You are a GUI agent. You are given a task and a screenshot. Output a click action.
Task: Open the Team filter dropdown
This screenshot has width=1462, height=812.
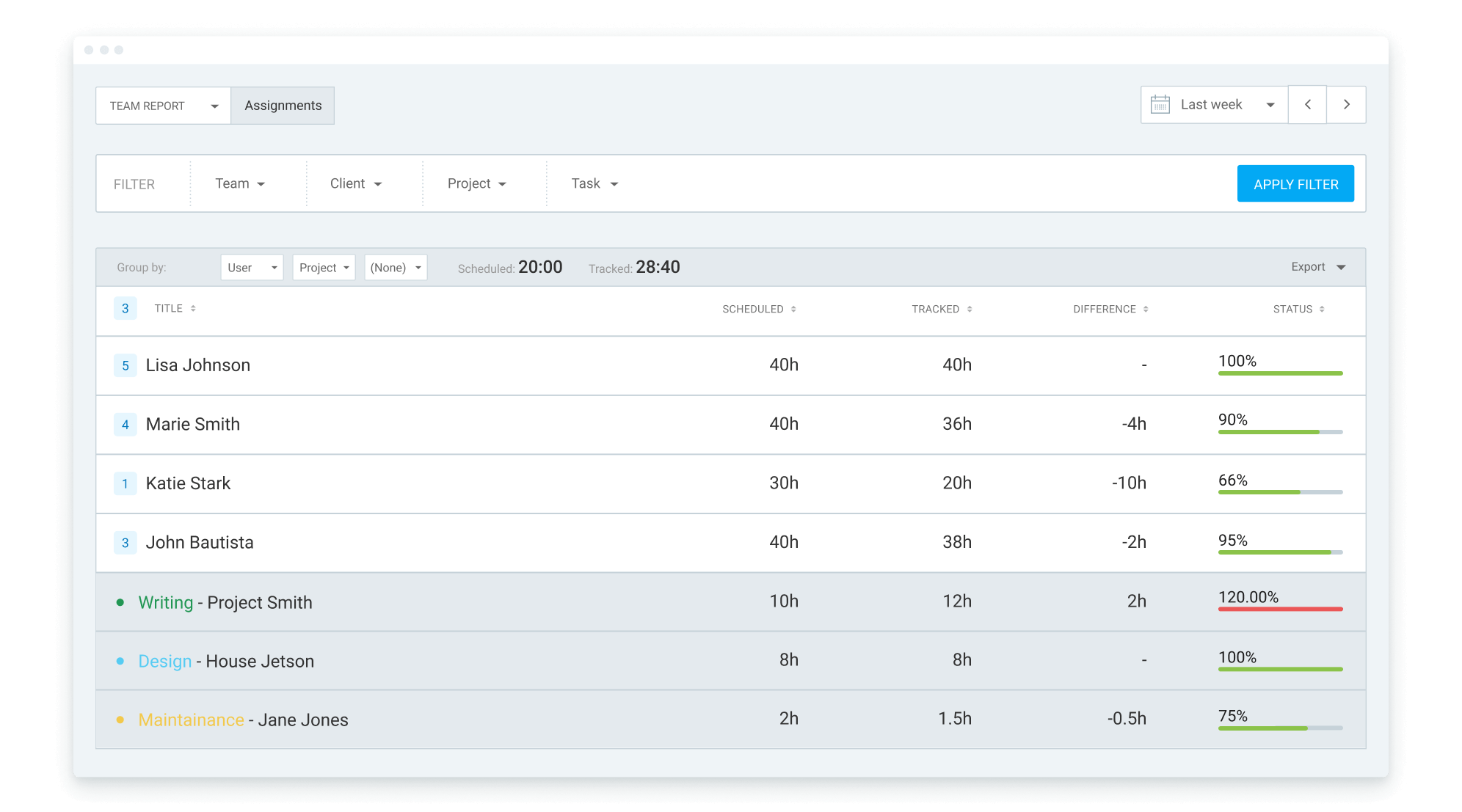[240, 183]
